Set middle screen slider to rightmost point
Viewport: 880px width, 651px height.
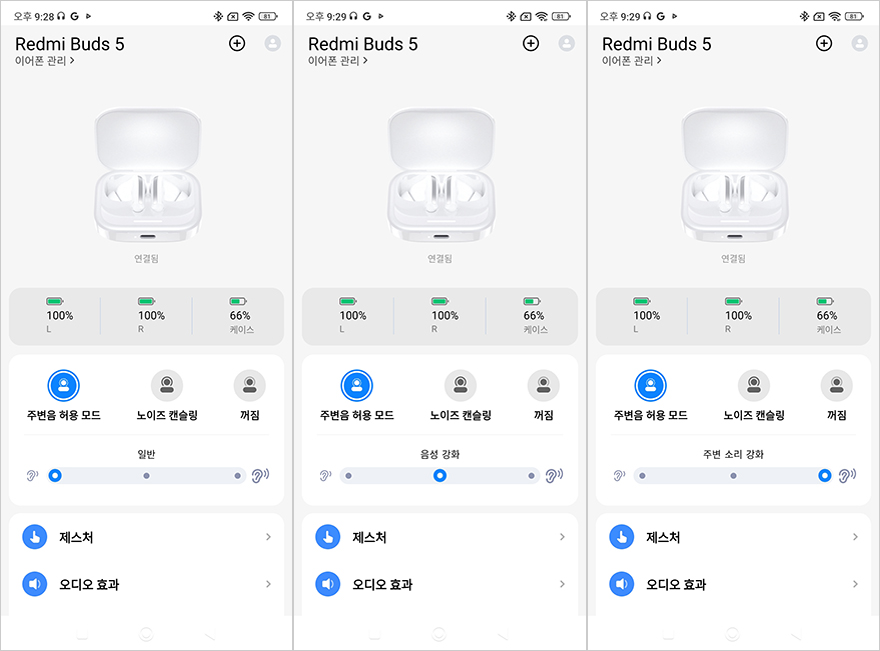tap(531, 476)
